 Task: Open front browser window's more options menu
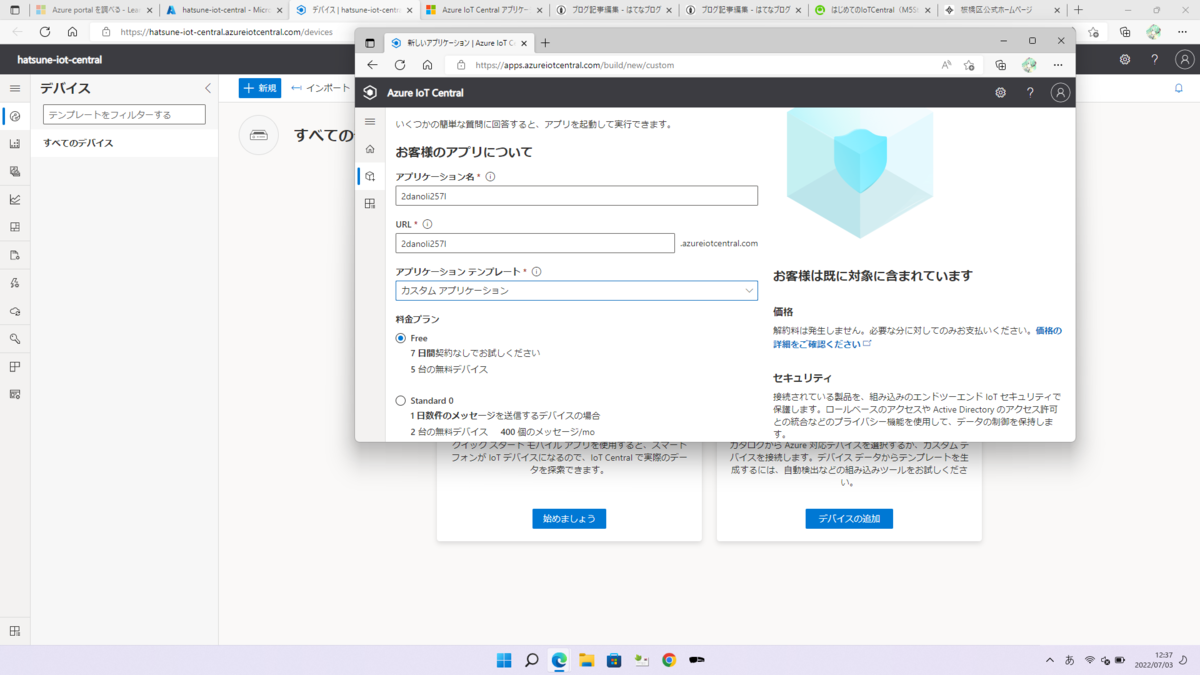coord(1058,65)
